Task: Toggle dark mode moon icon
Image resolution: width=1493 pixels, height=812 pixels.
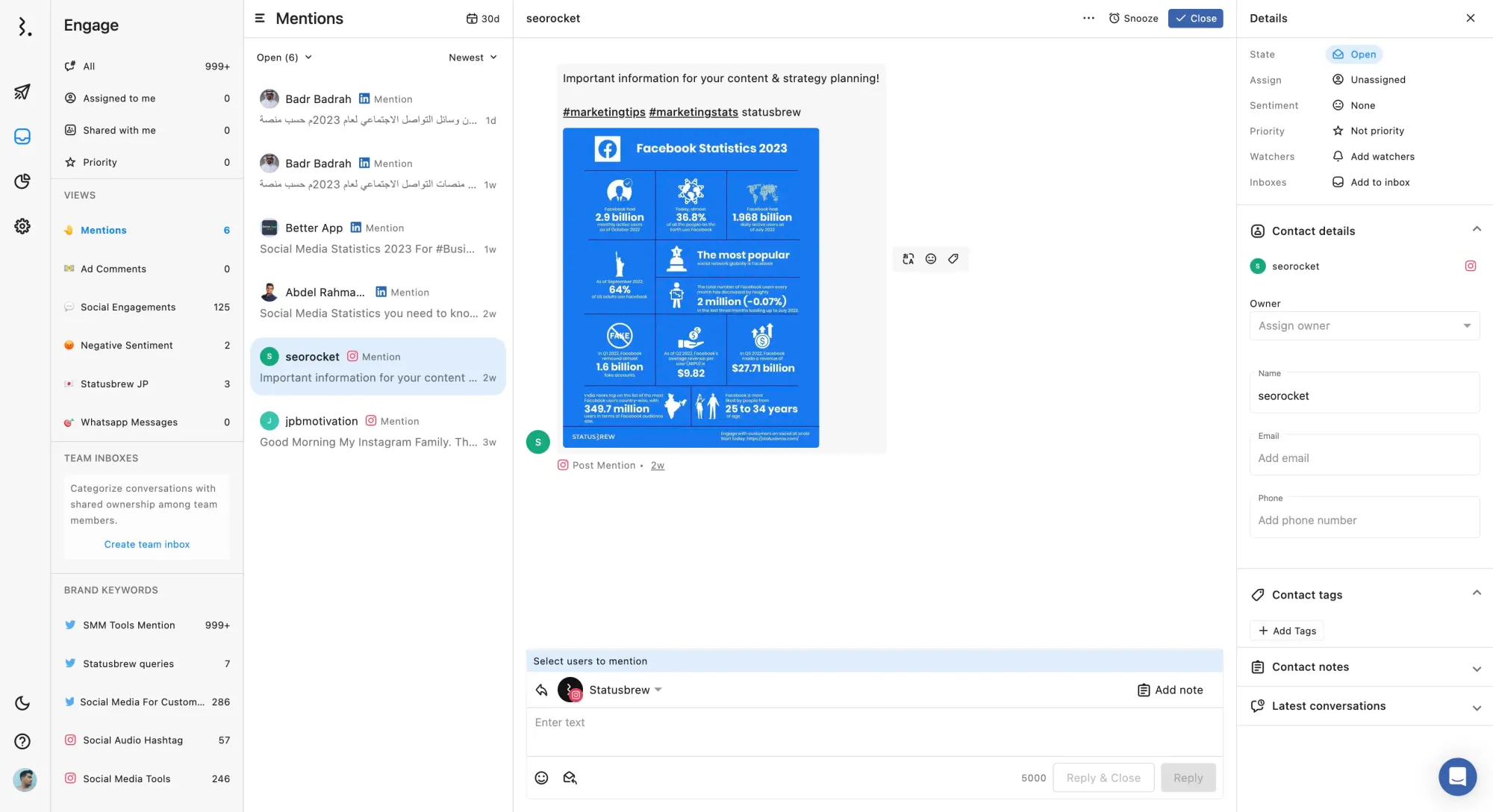Action: click(x=22, y=703)
